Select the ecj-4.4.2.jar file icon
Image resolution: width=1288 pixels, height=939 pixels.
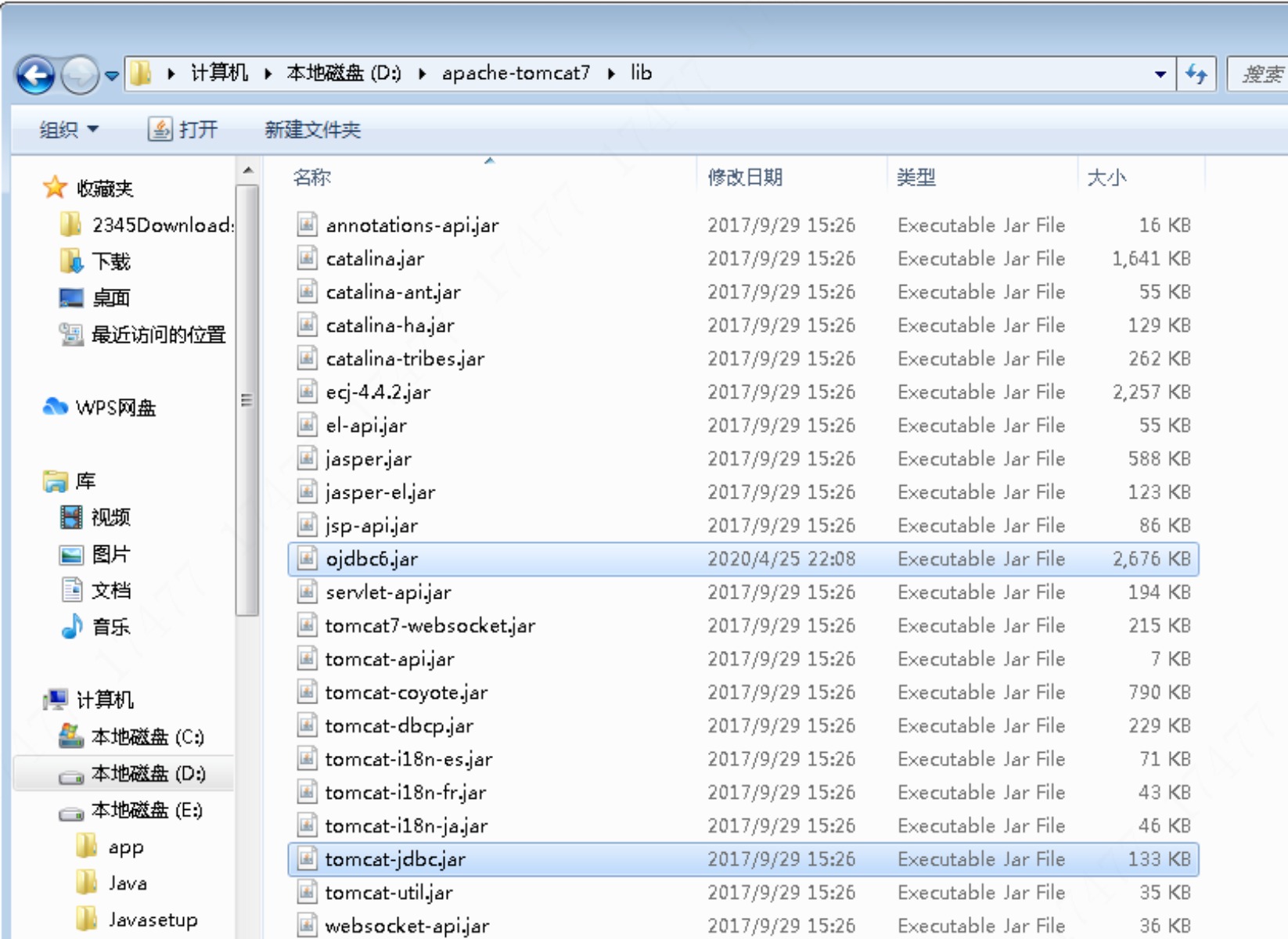[x=307, y=392]
